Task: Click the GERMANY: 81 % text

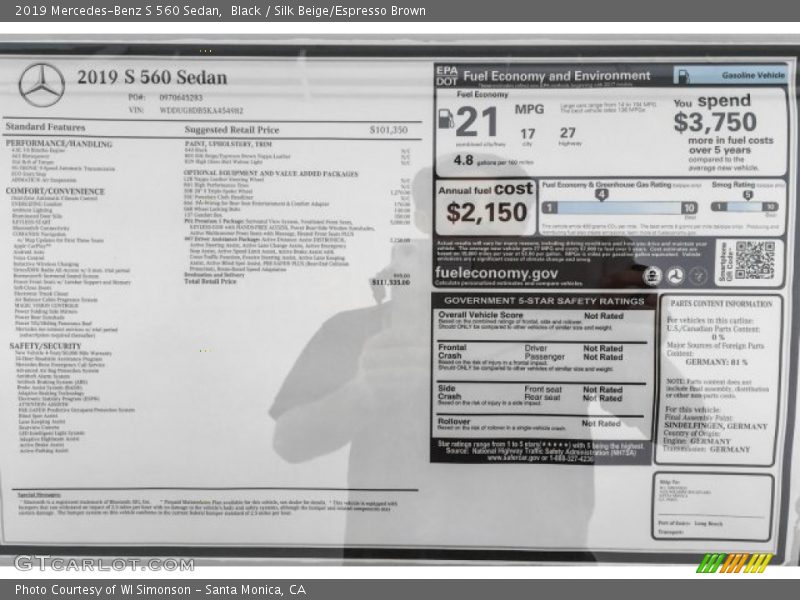Action: pyautogui.click(x=716, y=362)
